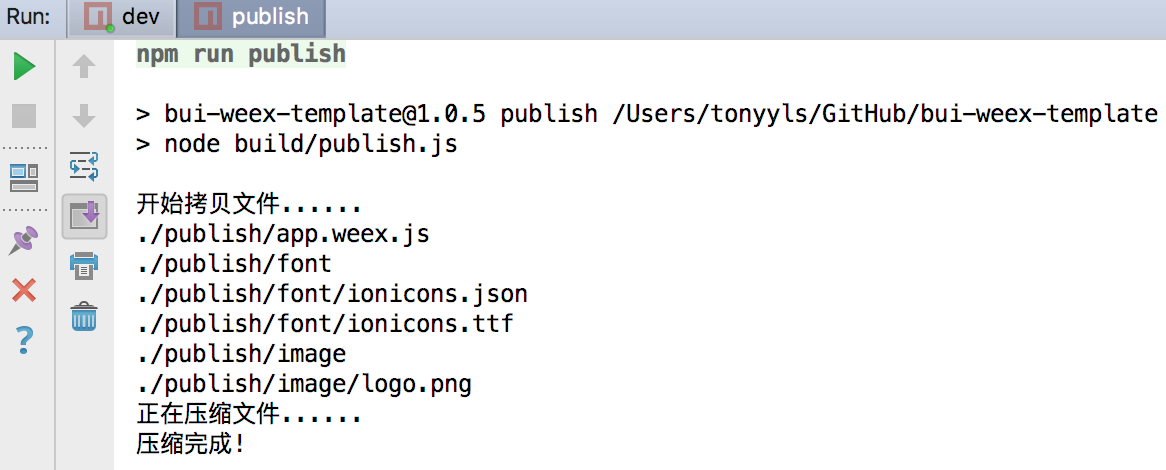This screenshot has width=1166, height=470.
Task: Print the console output with the printer icon
Action: click(84, 266)
